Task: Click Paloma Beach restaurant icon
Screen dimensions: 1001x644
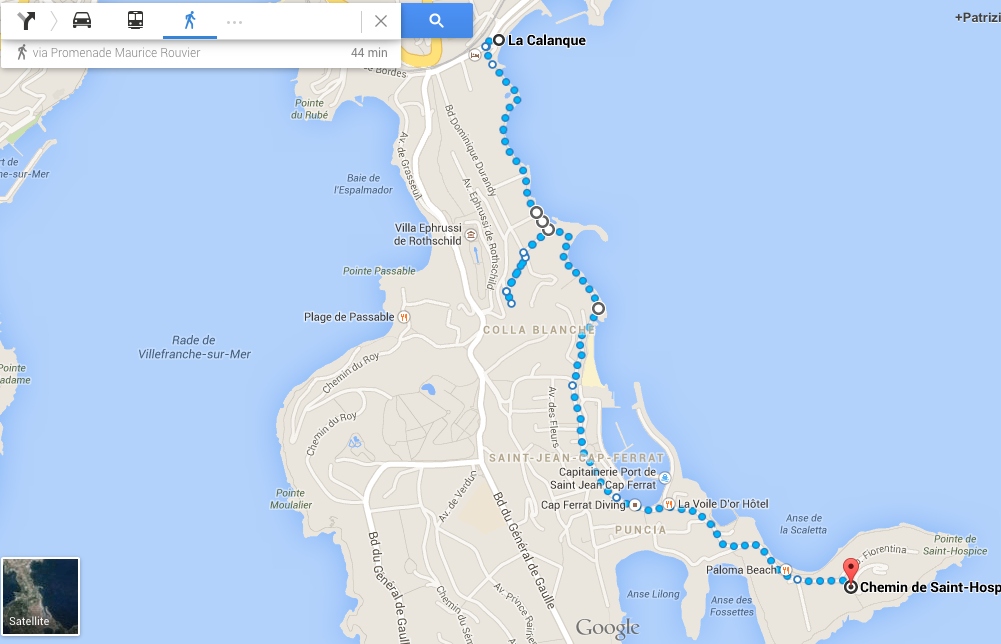Action: click(786, 569)
